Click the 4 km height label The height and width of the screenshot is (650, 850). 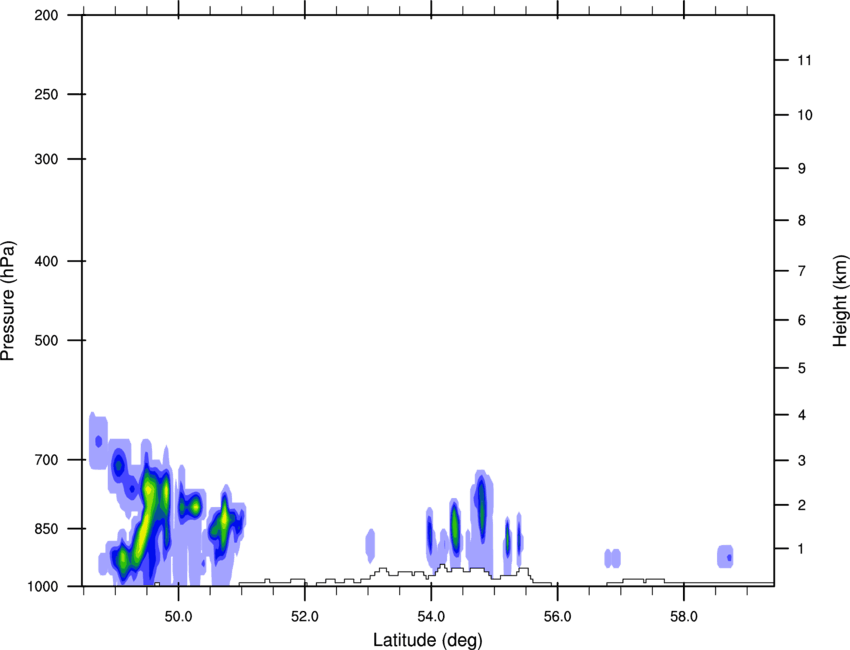point(802,415)
